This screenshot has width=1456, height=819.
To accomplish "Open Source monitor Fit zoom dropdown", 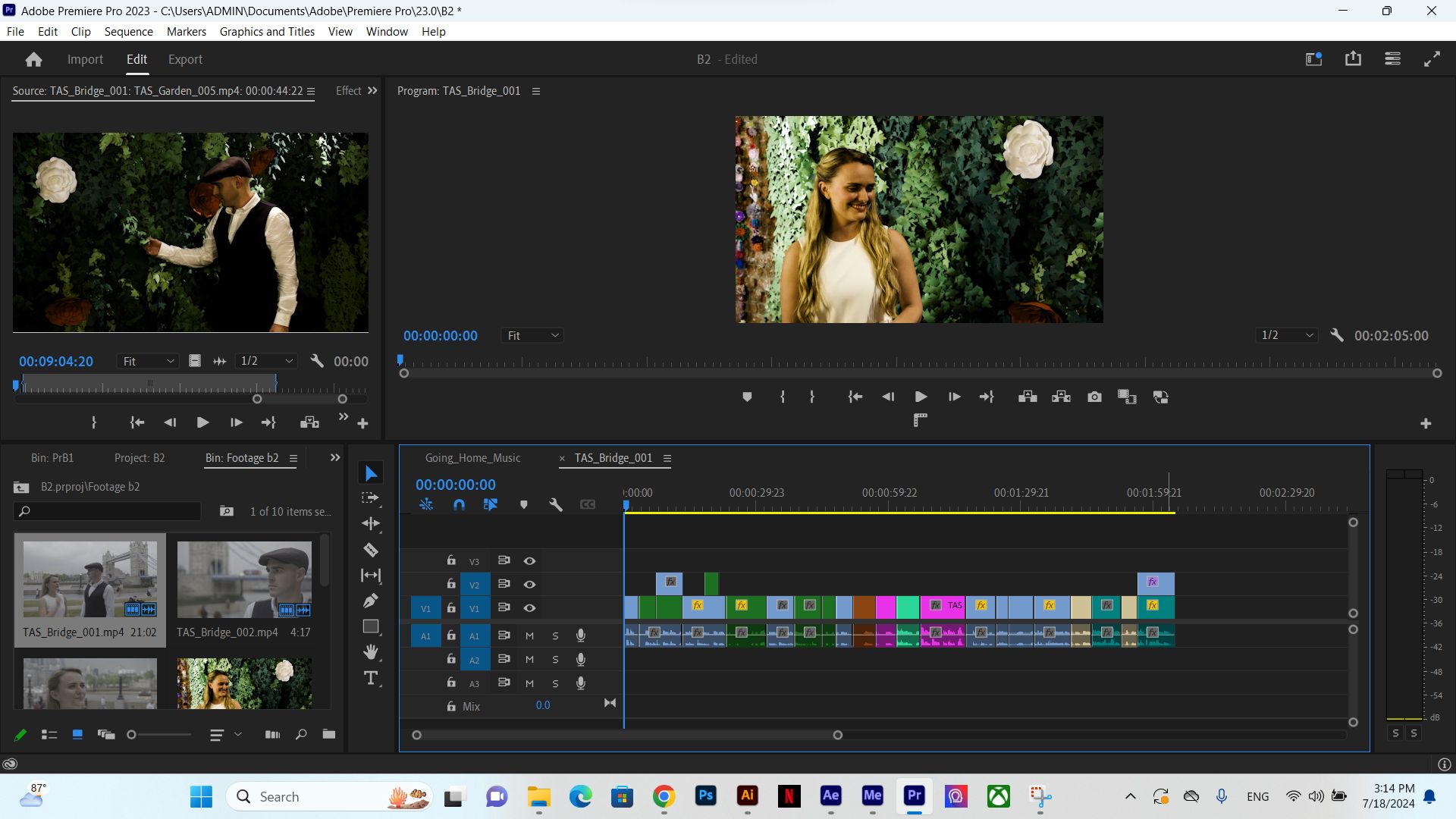I will click(149, 362).
